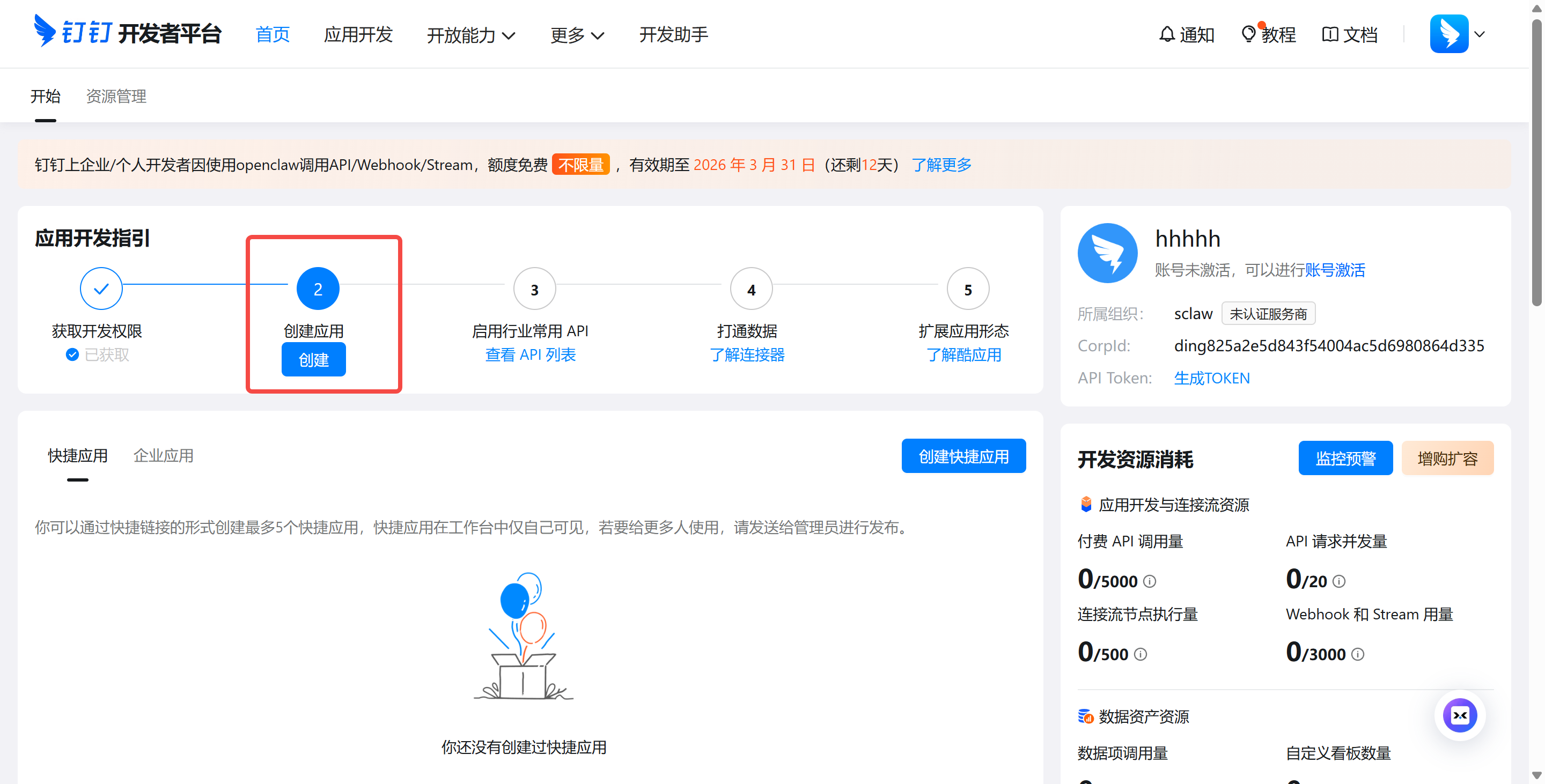
Task: Open tutorials lightbulb icon
Action: pos(1248,34)
